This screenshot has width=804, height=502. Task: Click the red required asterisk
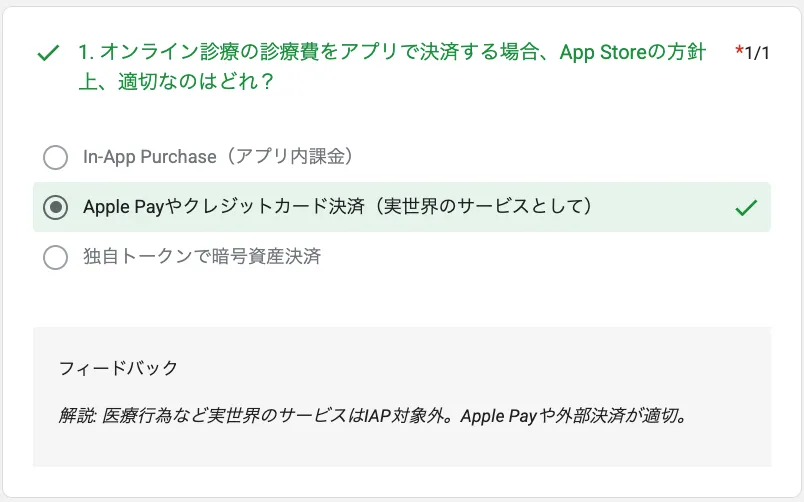tap(739, 50)
